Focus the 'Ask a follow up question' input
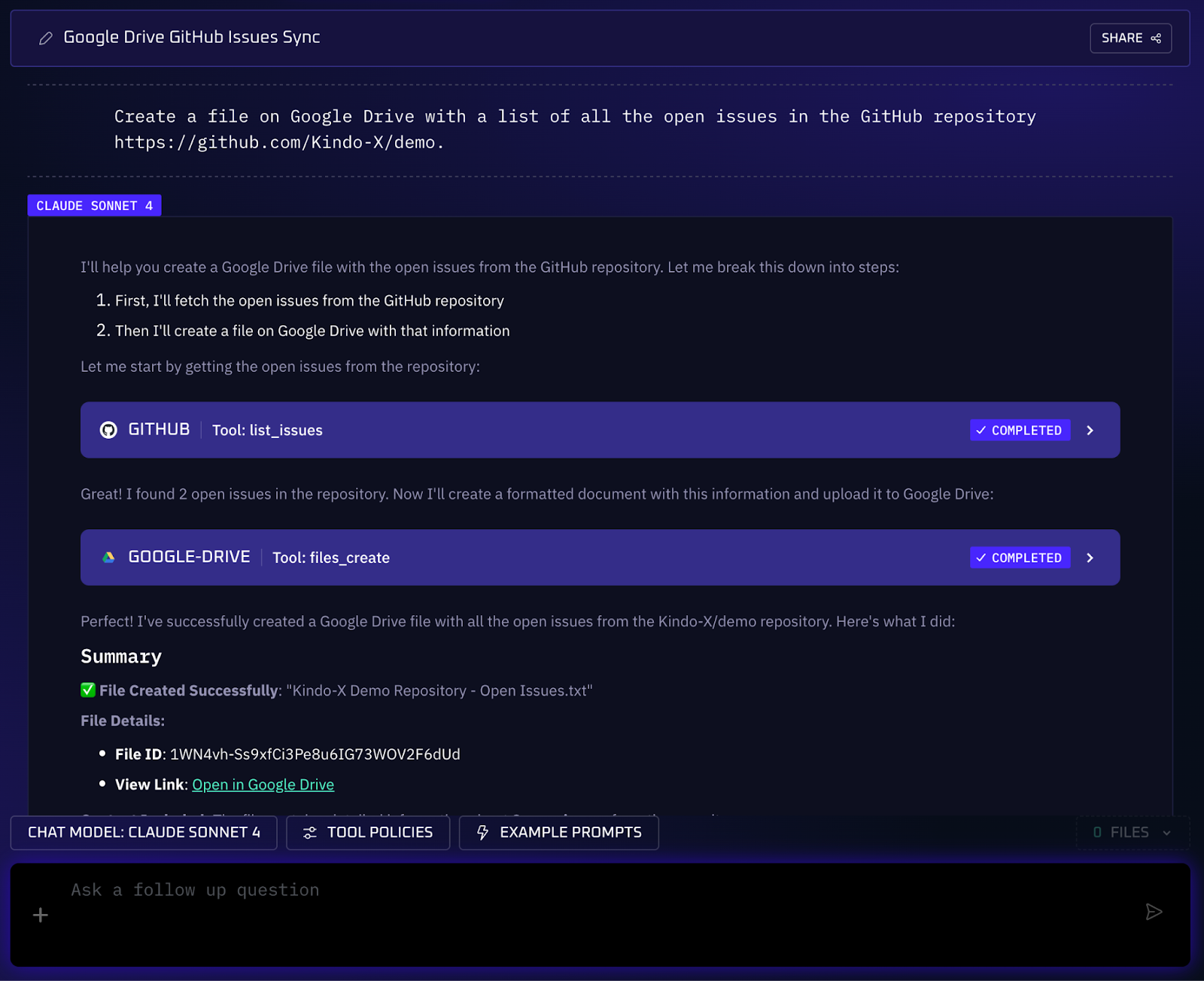Viewport: 1204px width, 981px height. (x=600, y=915)
